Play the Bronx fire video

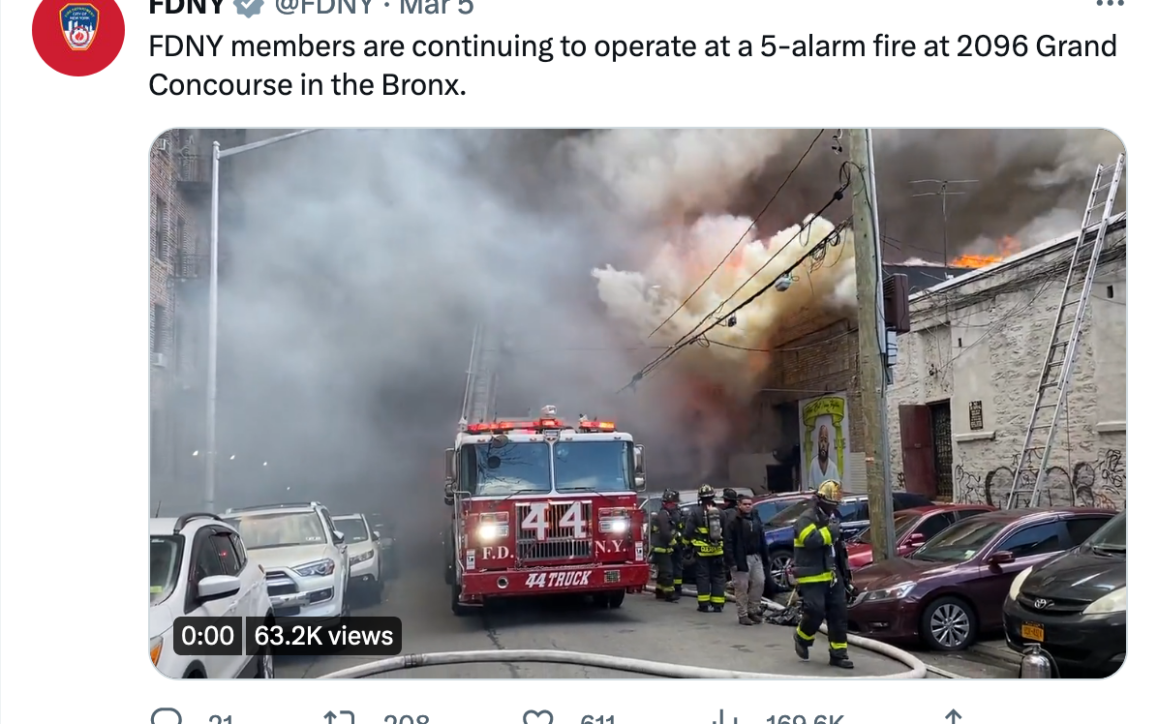[637, 403]
